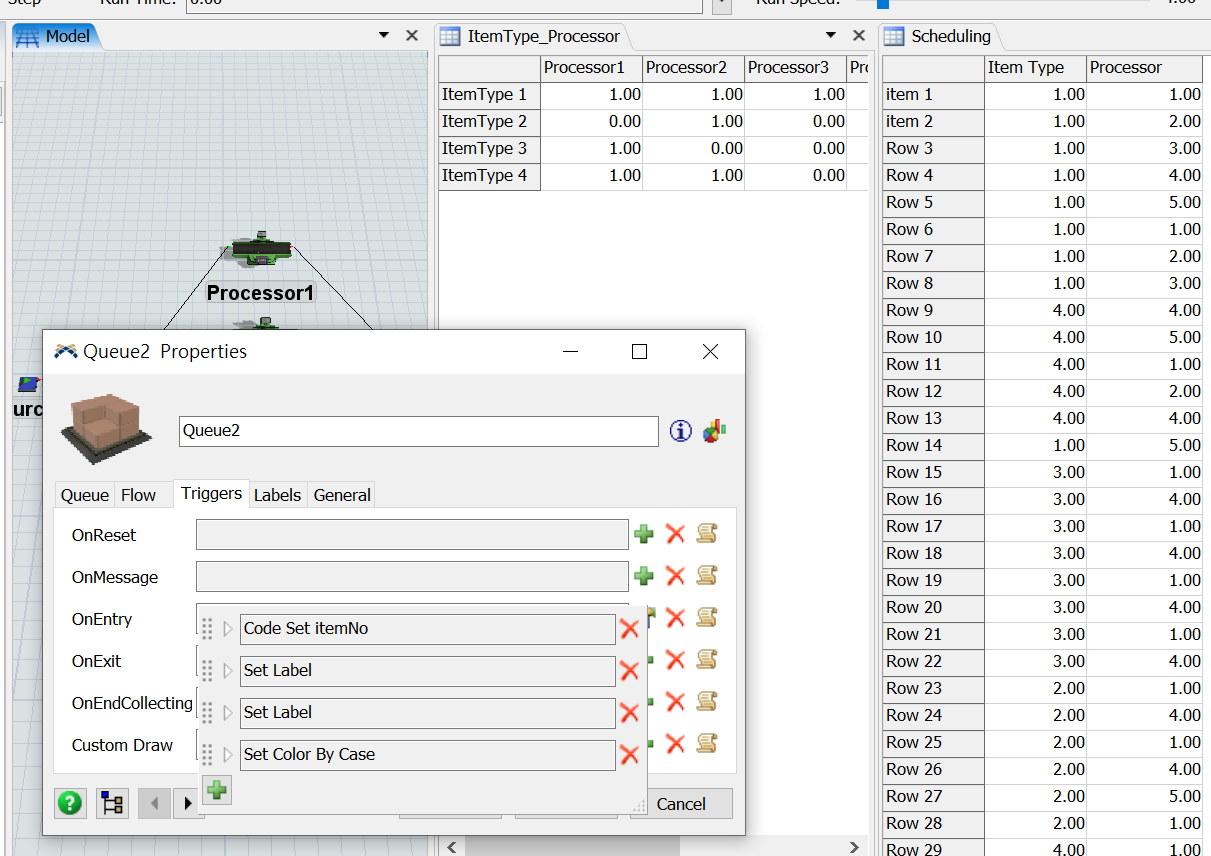1211x856 pixels.
Task: Open code editor scroll icon for Custom Draw
Action: click(x=707, y=744)
